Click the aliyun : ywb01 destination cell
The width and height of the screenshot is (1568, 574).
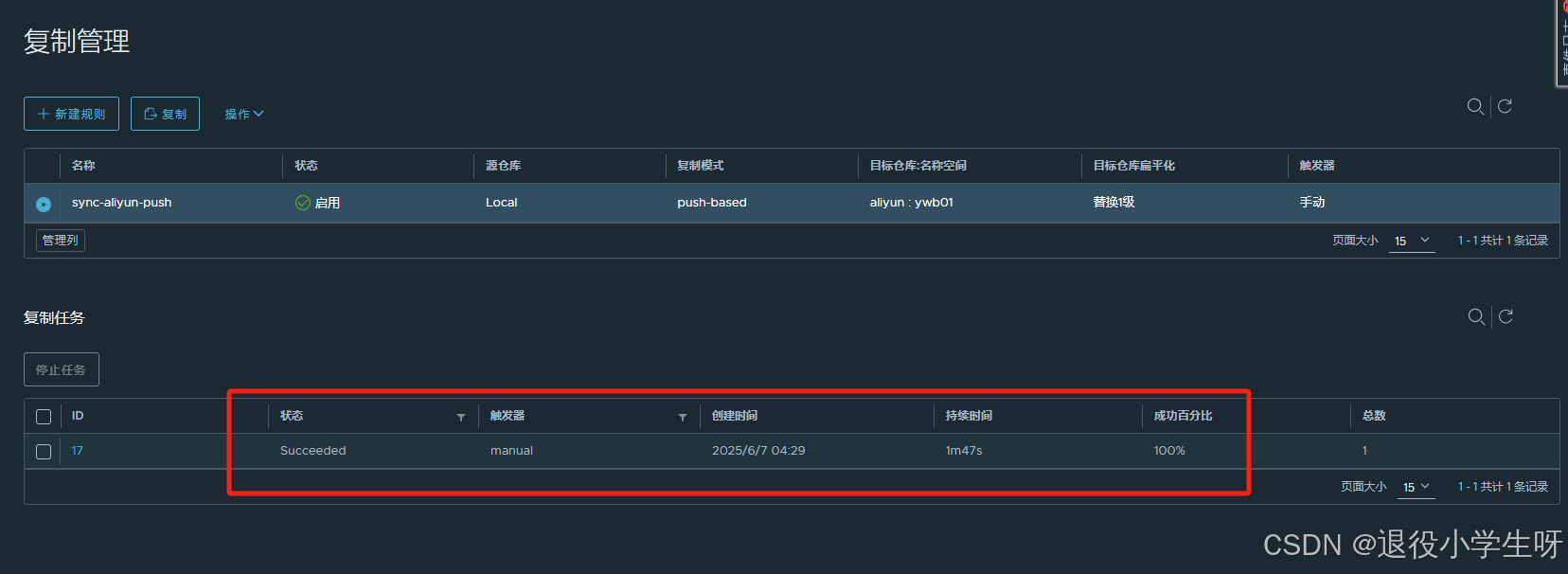[912, 203]
